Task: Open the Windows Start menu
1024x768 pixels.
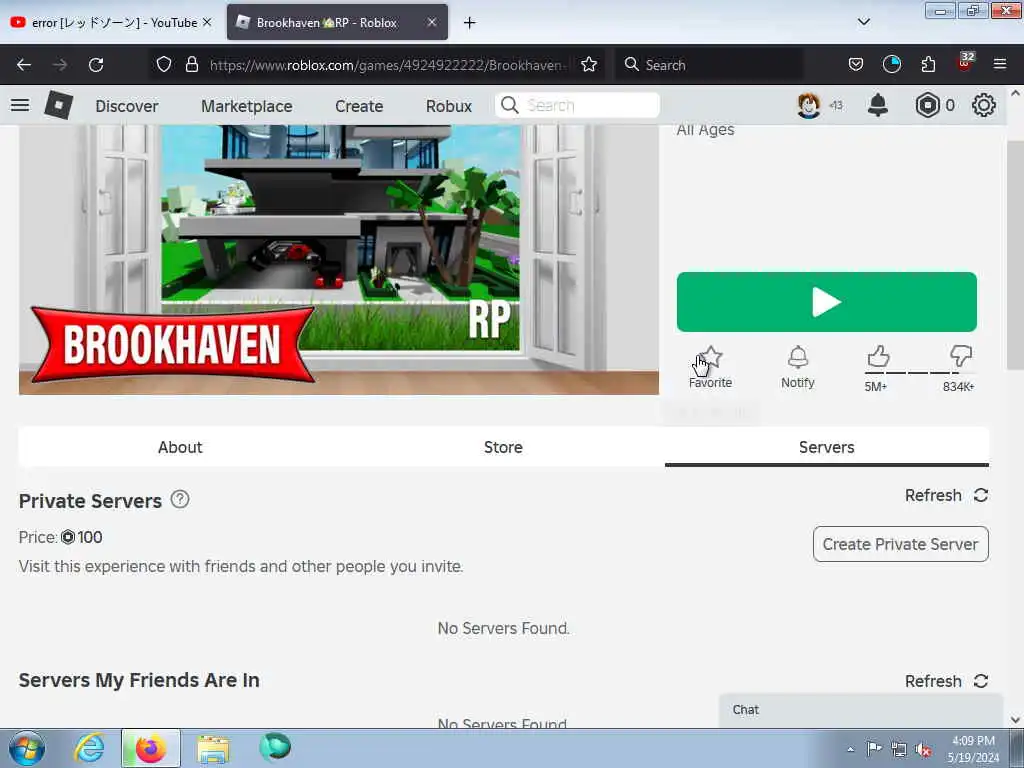Action: point(27,748)
